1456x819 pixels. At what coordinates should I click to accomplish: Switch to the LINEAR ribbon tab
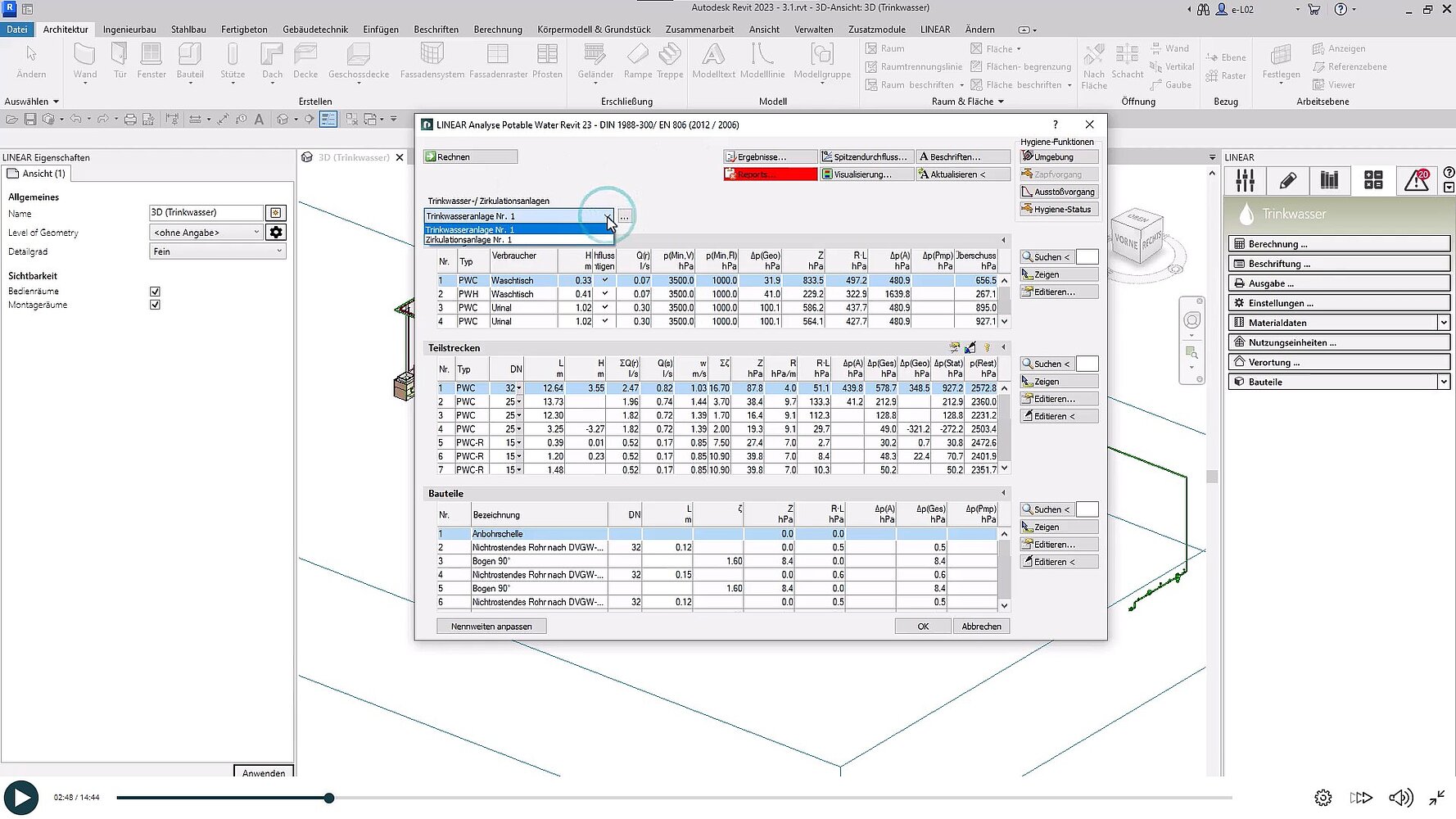click(x=934, y=29)
